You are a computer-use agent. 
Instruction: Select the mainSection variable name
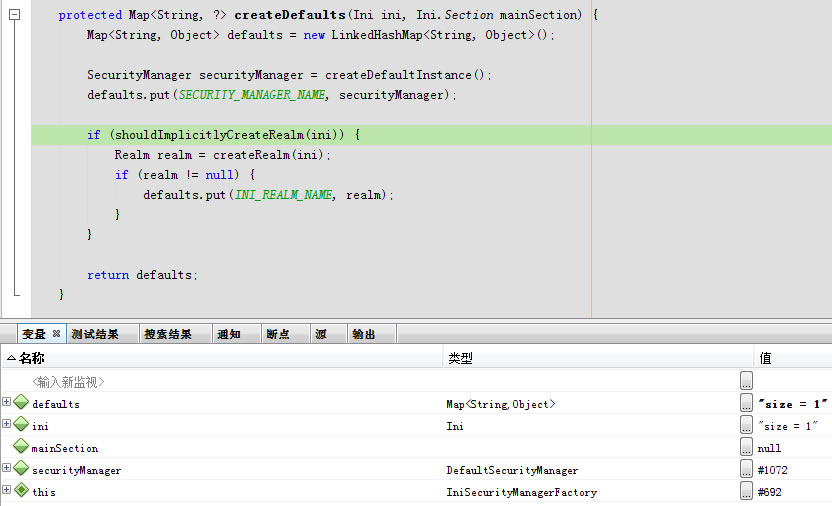pyautogui.click(x=65, y=448)
